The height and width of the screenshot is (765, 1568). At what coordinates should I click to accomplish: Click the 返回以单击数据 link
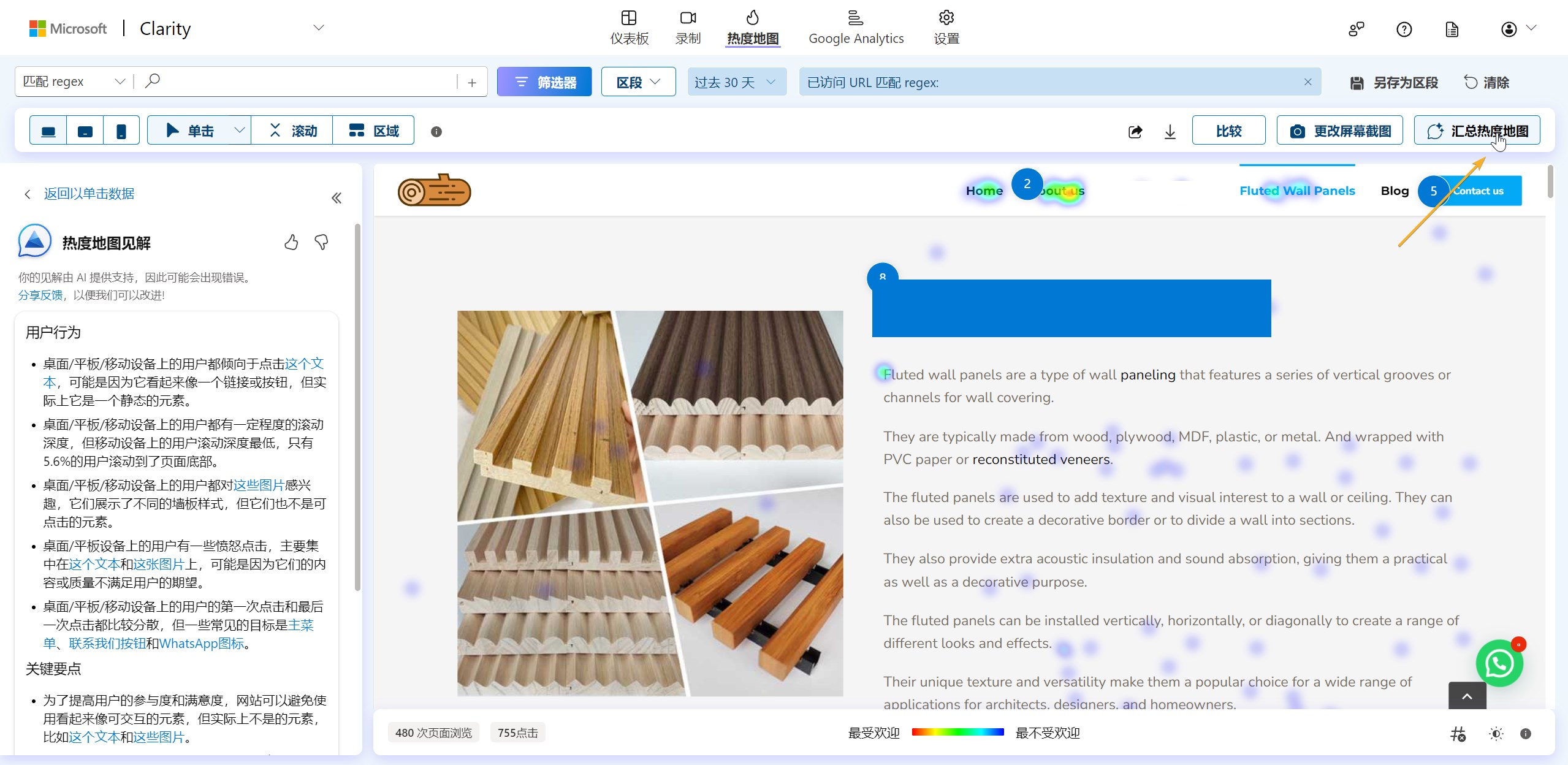coord(89,194)
